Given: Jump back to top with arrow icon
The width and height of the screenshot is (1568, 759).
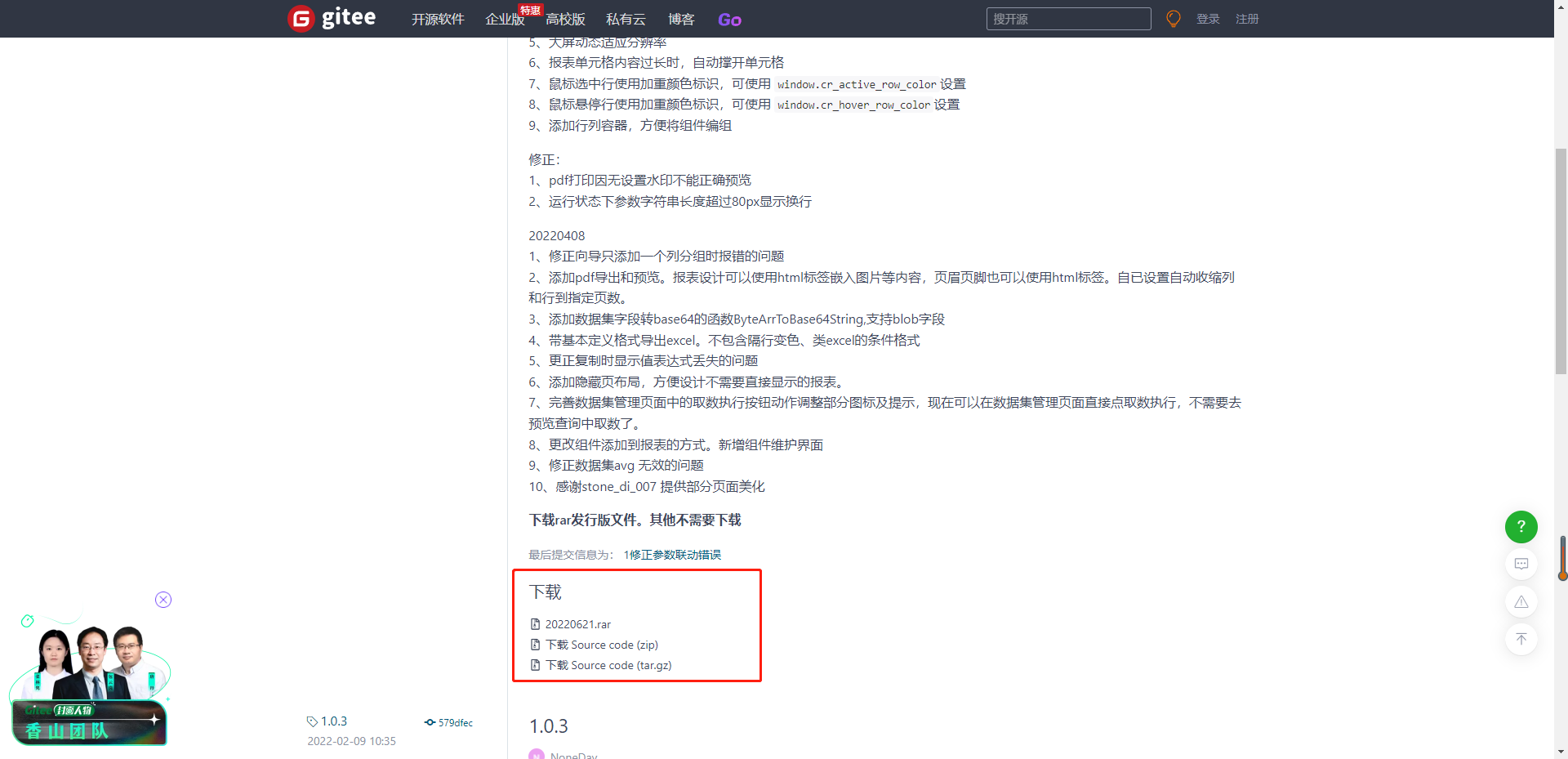Looking at the screenshot, I should click(1521, 639).
